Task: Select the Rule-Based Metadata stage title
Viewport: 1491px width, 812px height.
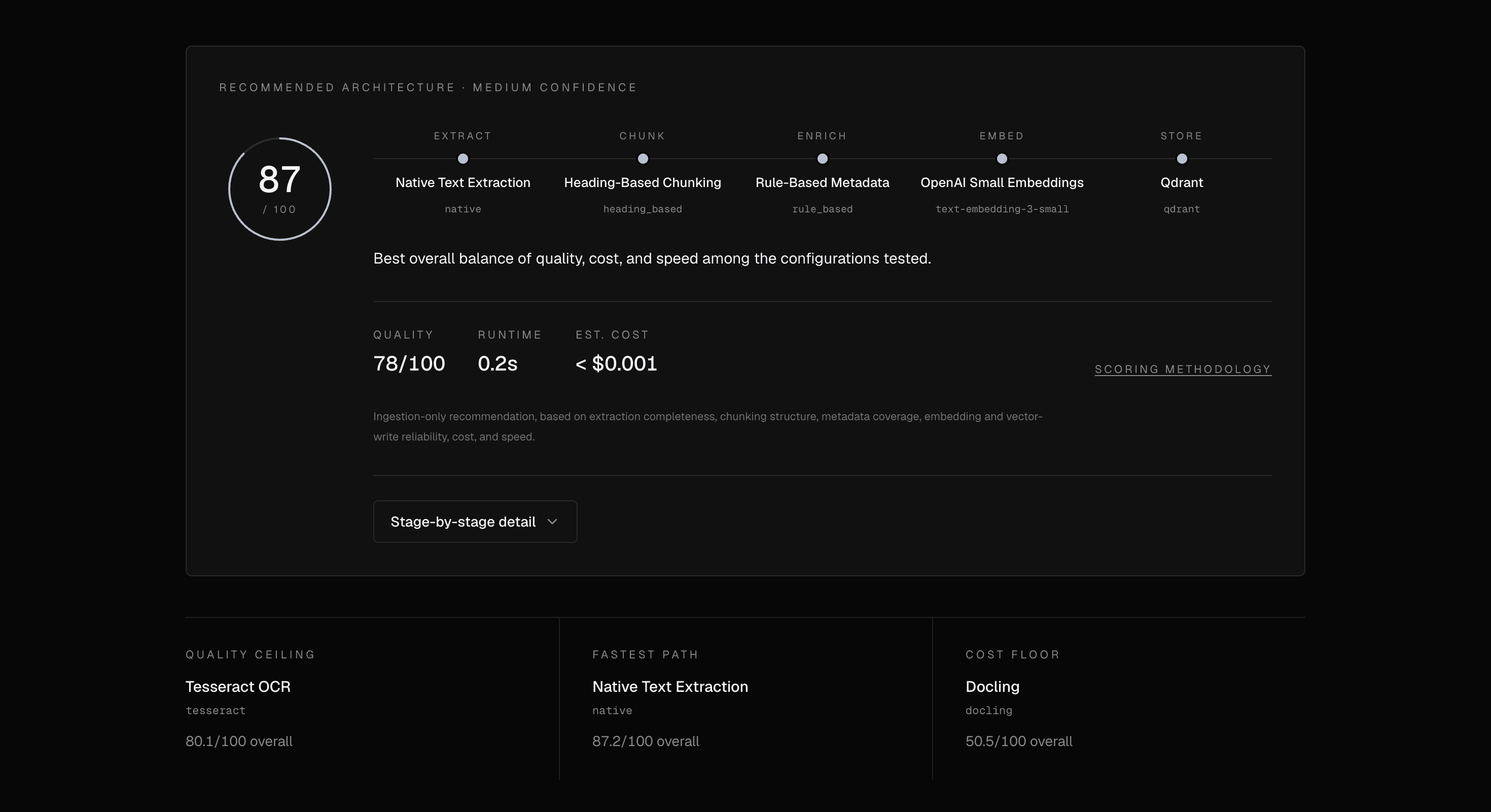Action: (x=822, y=183)
